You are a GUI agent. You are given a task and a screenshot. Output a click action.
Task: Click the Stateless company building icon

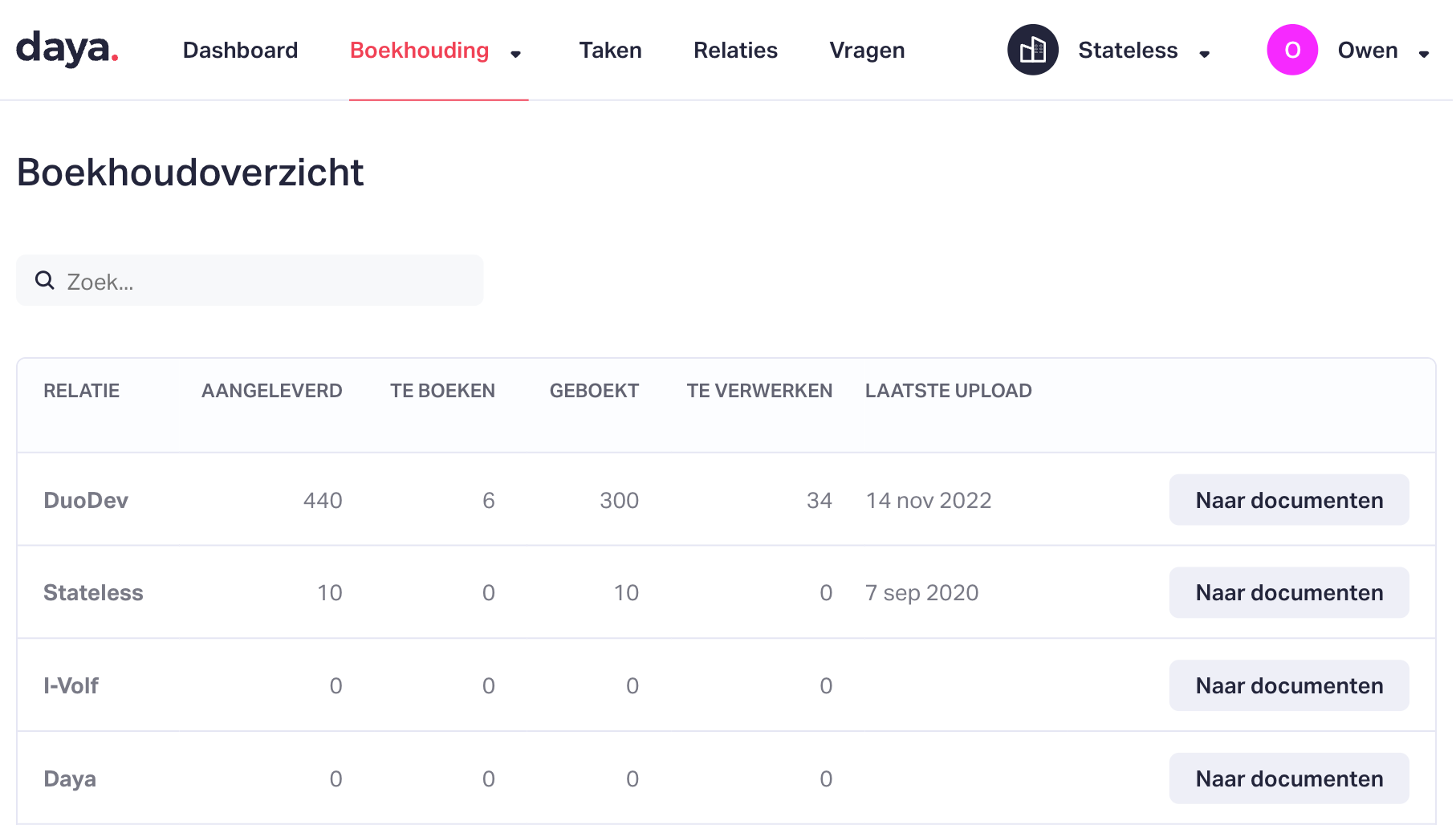tap(1032, 50)
